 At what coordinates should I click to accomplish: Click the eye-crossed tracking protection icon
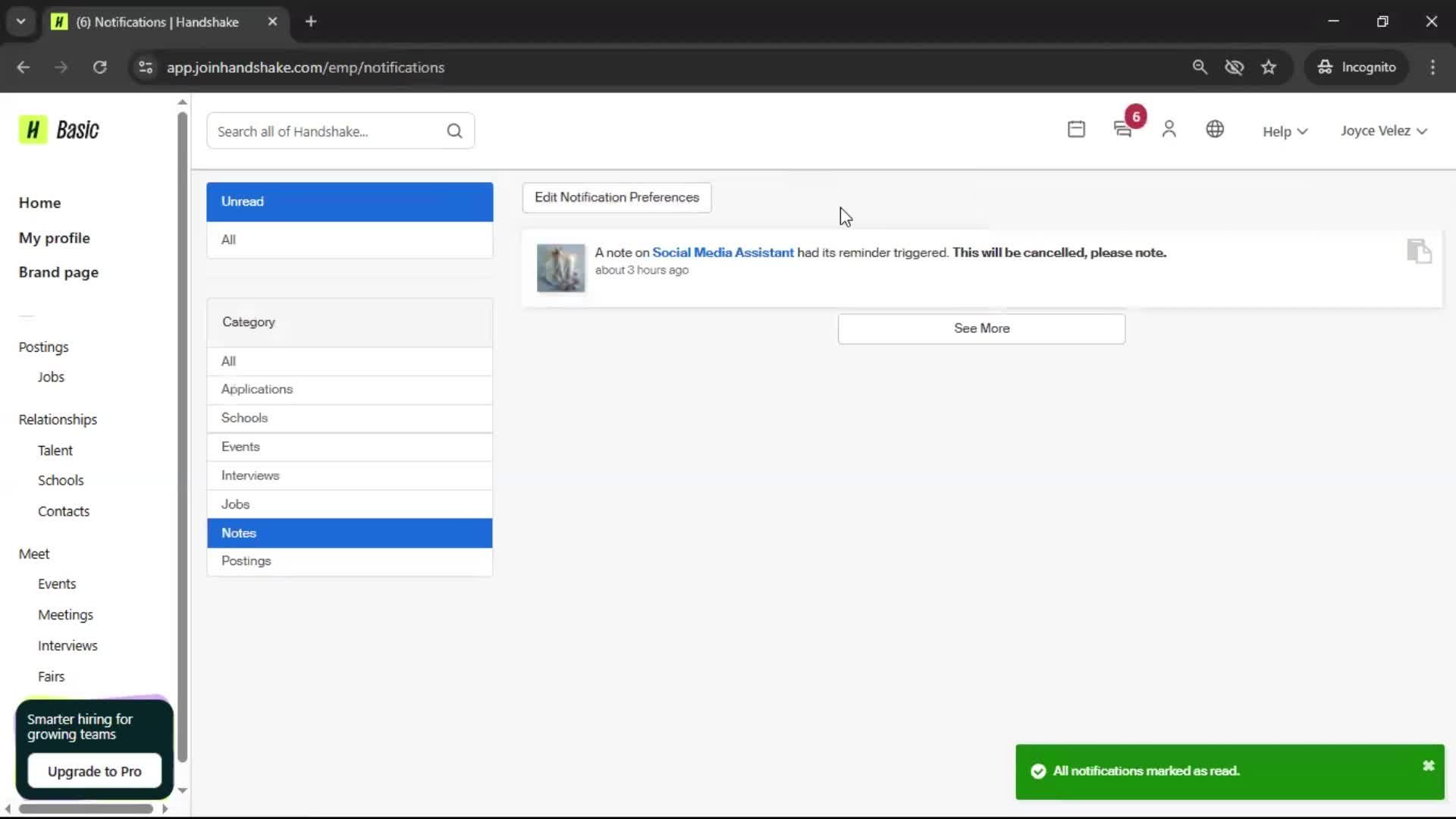pos(1234,67)
